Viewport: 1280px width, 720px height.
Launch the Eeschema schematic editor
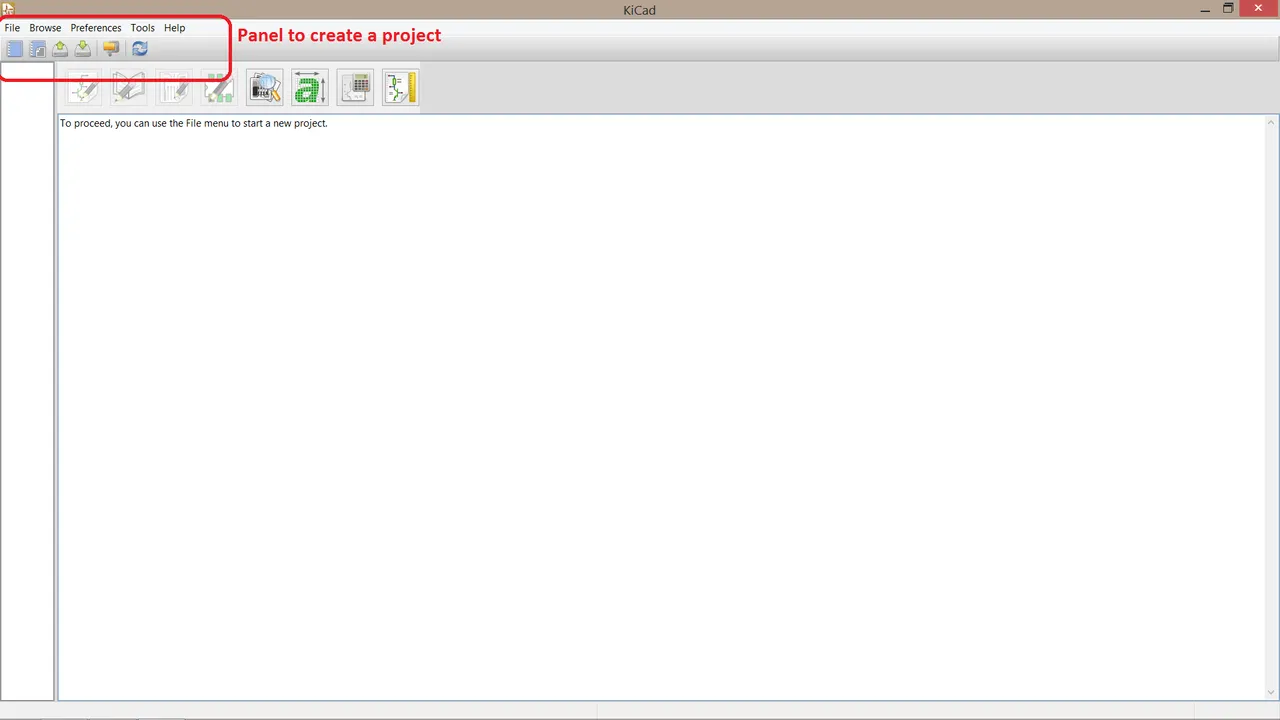tap(84, 87)
